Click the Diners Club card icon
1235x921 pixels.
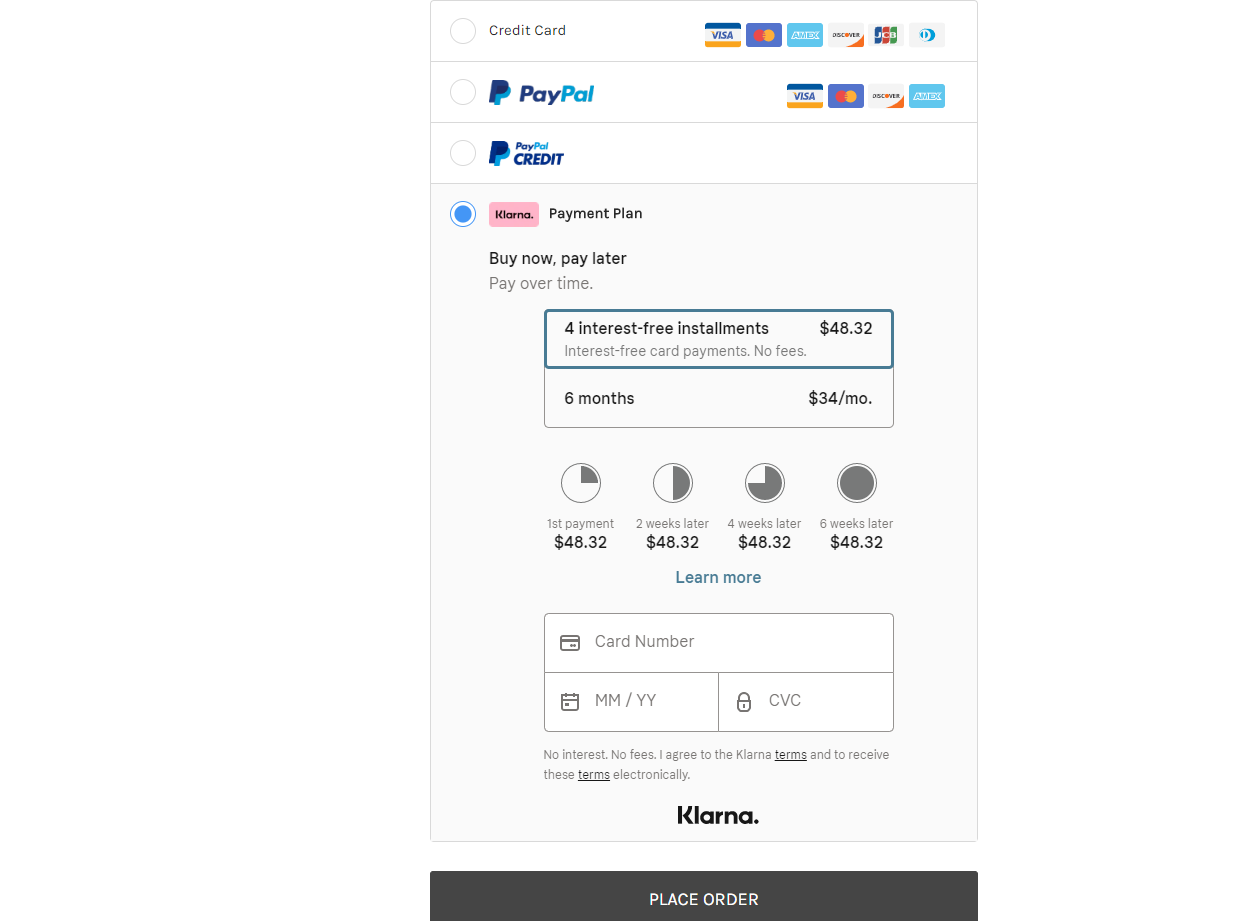927,35
